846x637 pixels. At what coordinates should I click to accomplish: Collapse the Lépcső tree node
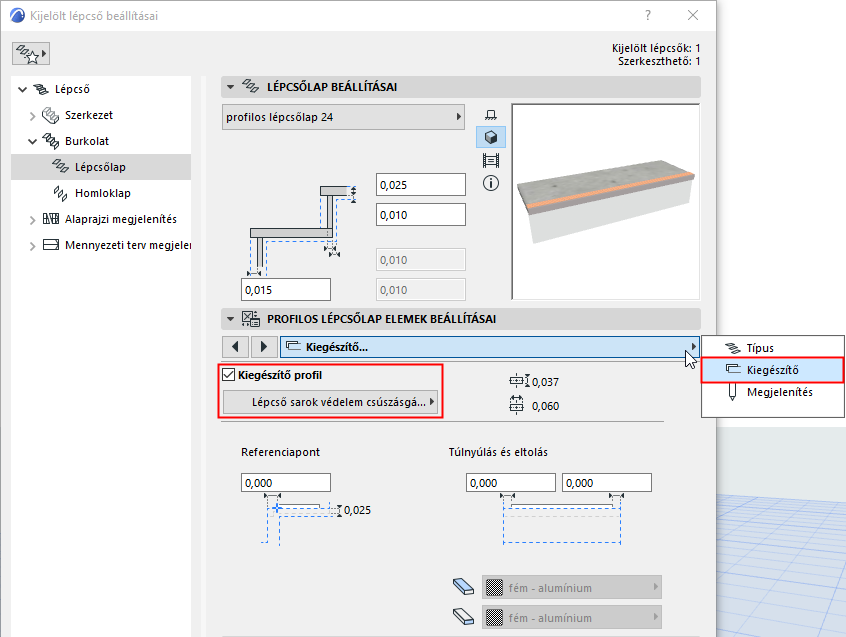pyautogui.click(x=23, y=90)
